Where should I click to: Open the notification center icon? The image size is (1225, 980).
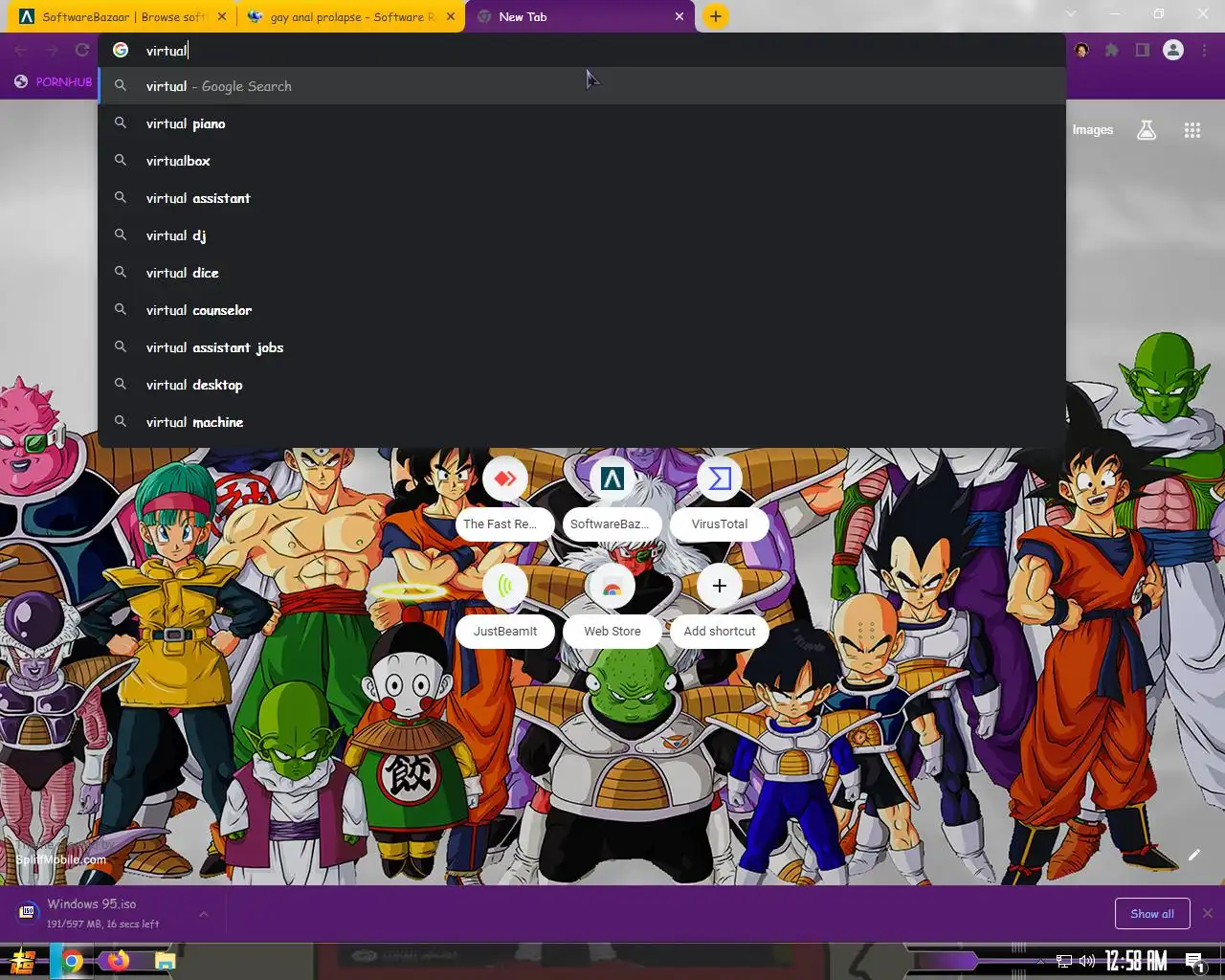pyautogui.click(x=1194, y=961)
